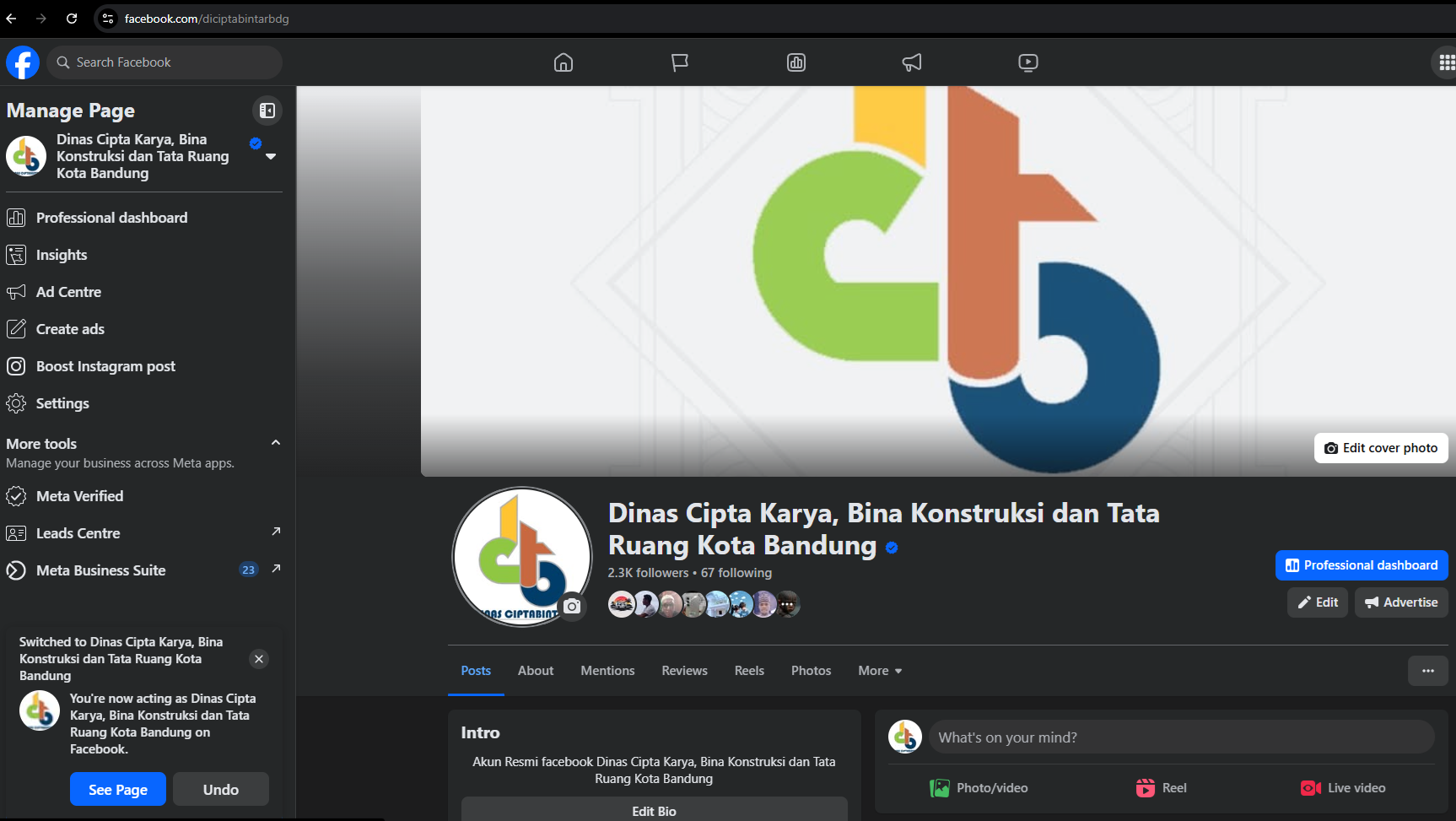Screen dimensions: 1456x821
Task: Click the Undo button
Action: pos(221,789)
